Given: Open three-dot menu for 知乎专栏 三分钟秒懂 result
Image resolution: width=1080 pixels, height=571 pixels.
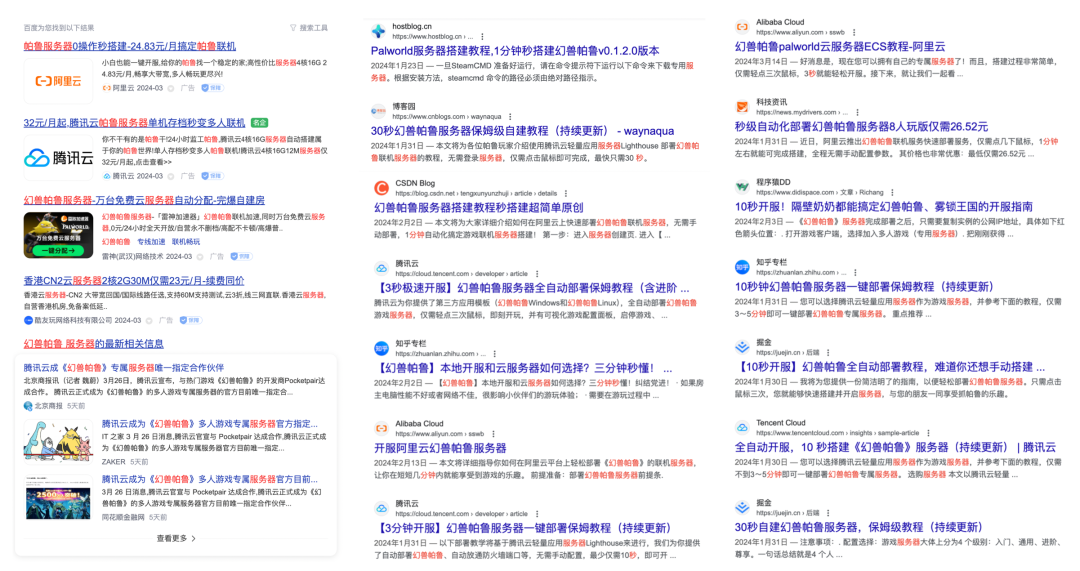Looking at the screenshot, I should (494, 354).
